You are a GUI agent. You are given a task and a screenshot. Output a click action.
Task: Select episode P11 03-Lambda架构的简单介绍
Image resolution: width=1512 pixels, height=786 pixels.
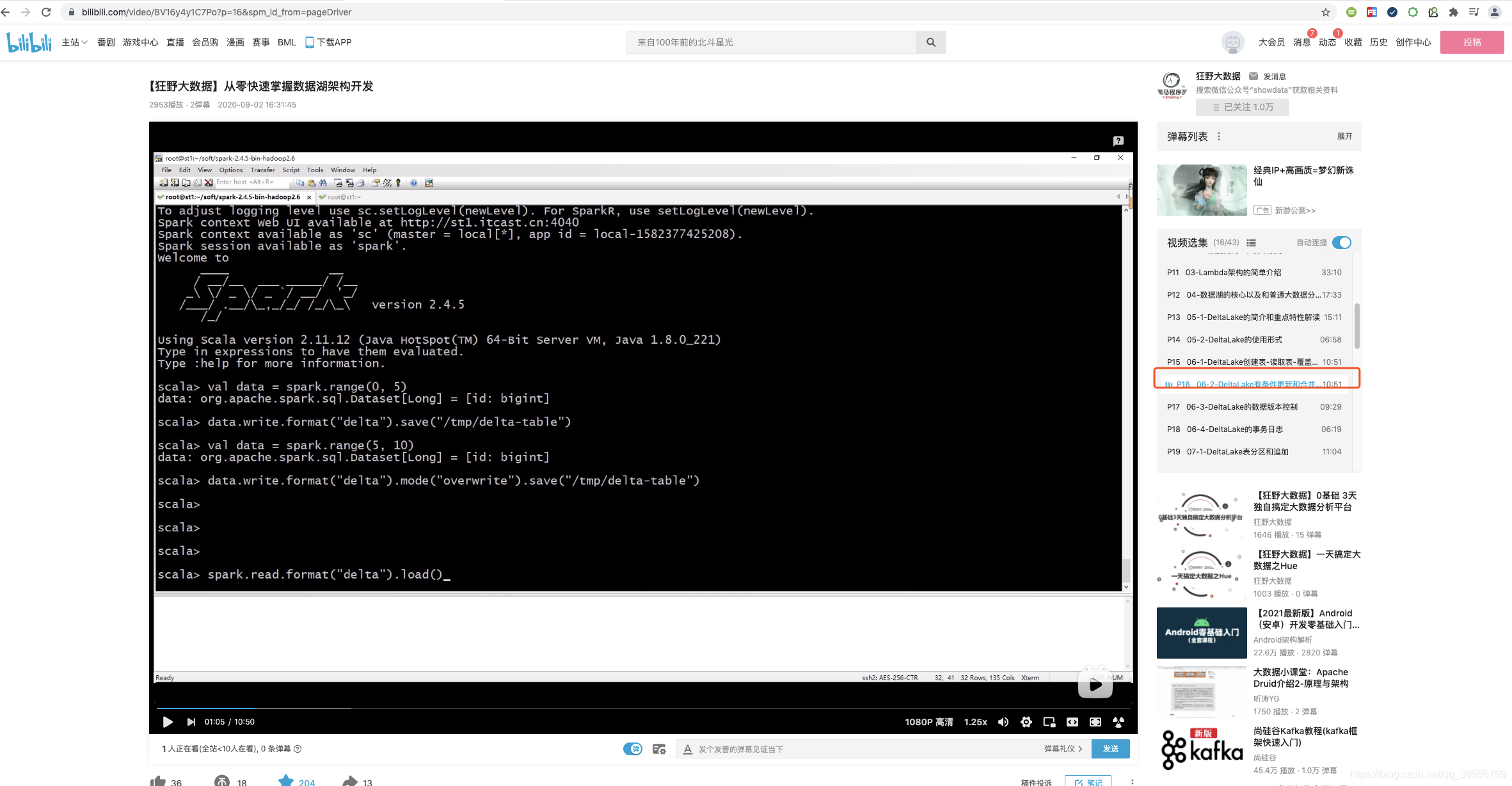[x=1254, y=273]
